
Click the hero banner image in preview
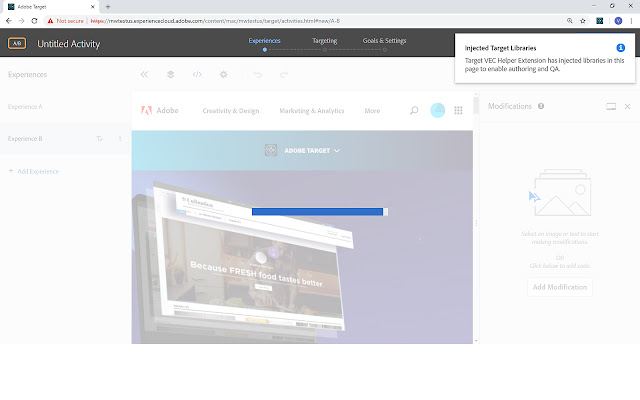[x=302, y=257]
